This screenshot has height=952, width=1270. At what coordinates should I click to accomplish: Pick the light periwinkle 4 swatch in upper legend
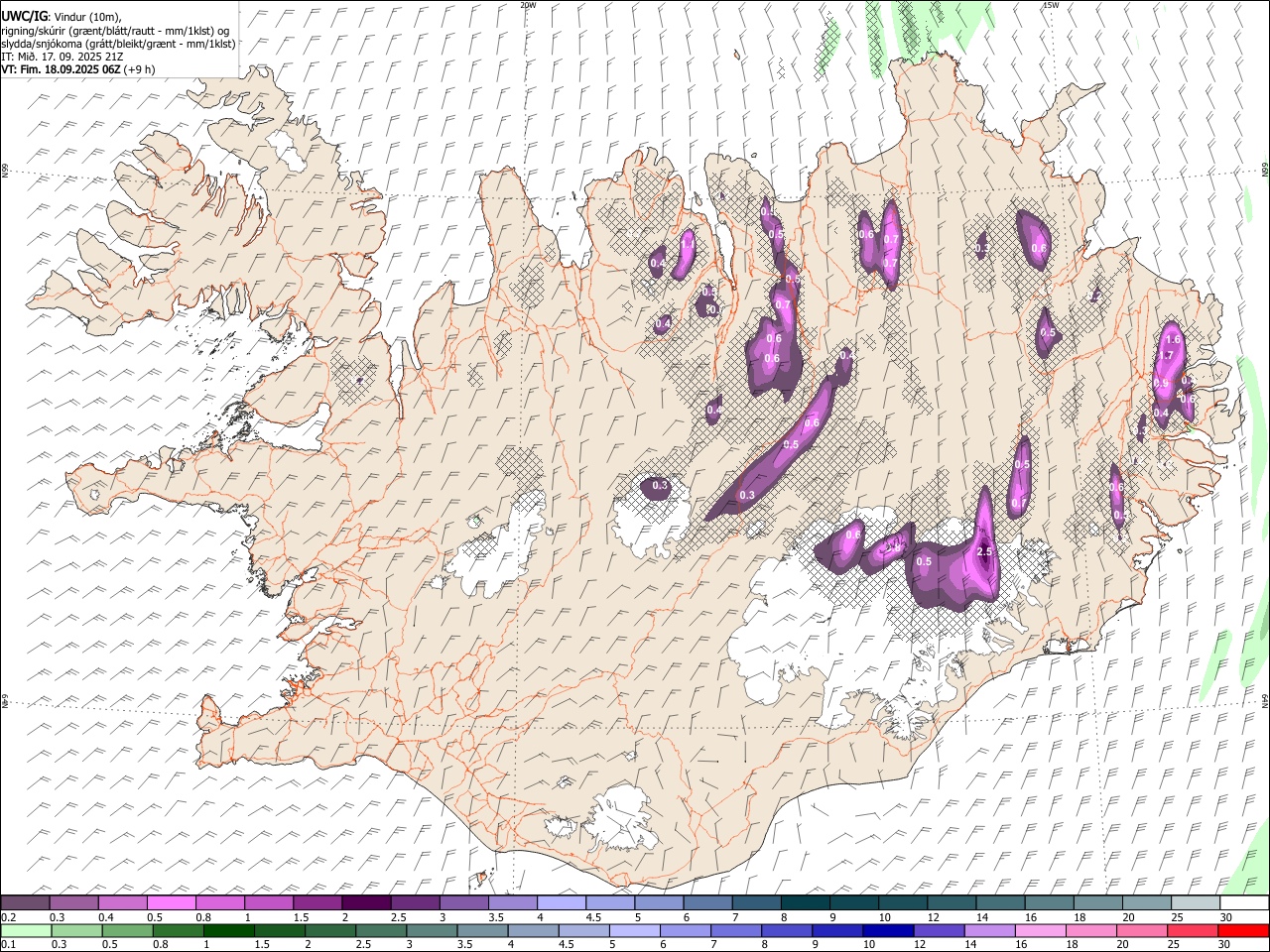point(562,903)
